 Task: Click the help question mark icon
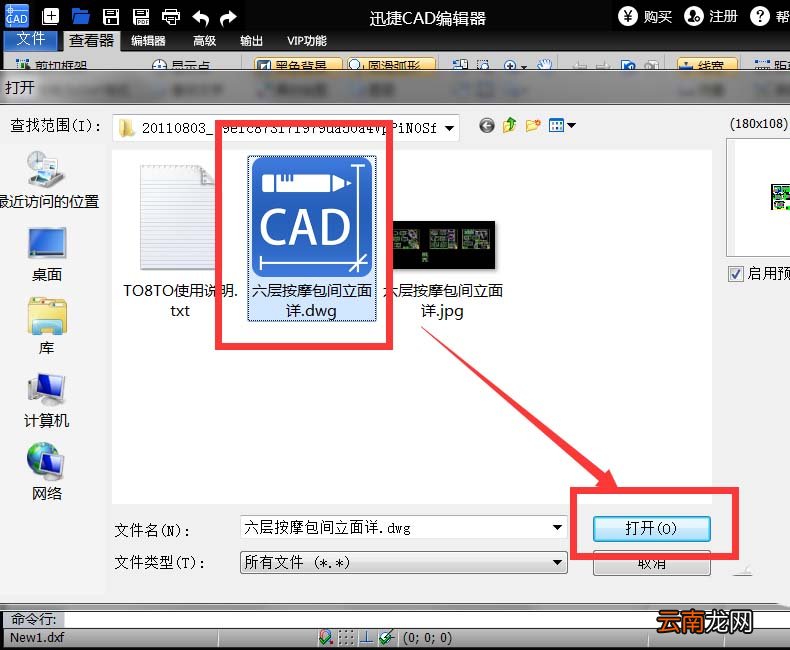tap(759, 17)
